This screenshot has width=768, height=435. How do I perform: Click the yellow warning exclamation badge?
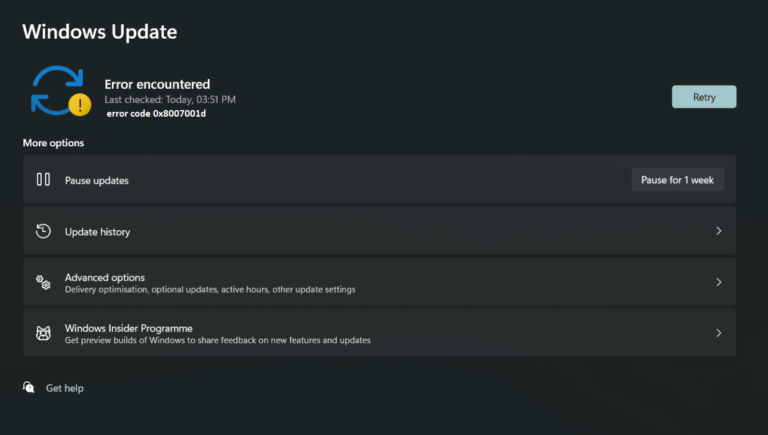[x=80, y=105]
